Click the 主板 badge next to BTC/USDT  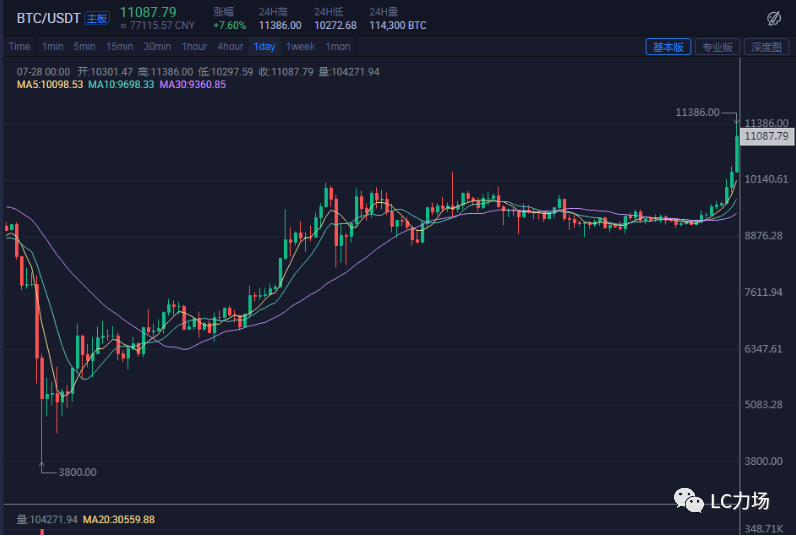(x=97, y=18)
